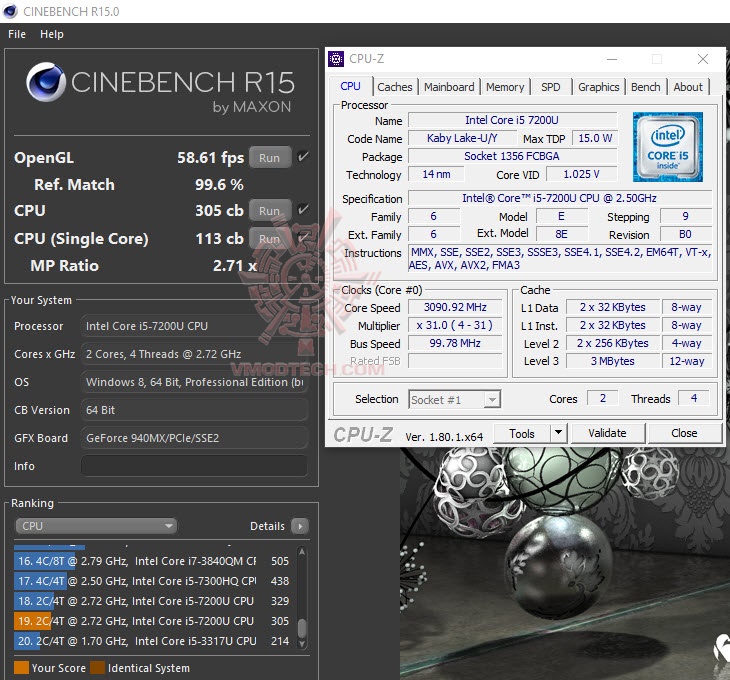Click the Threads value 4

coord(694,398)
